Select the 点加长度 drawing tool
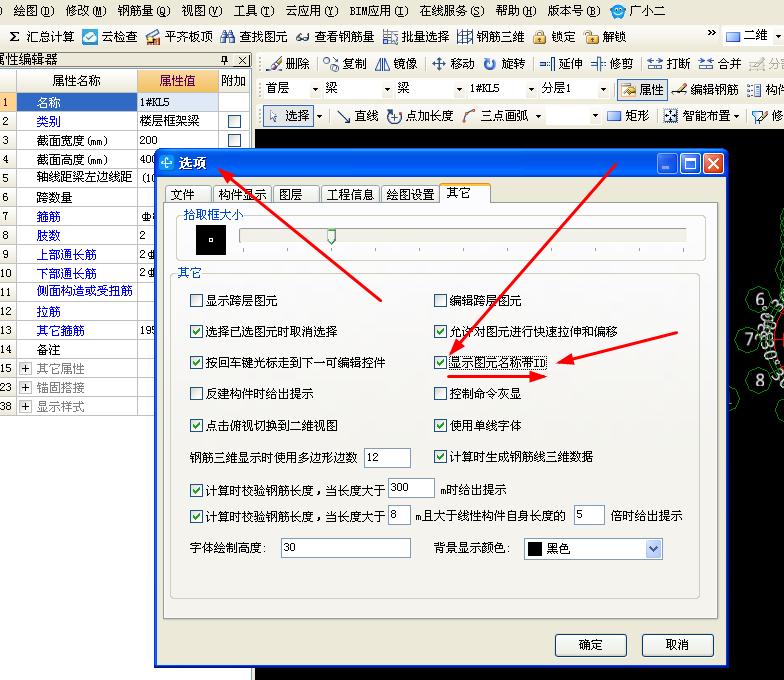 point(420,116)
